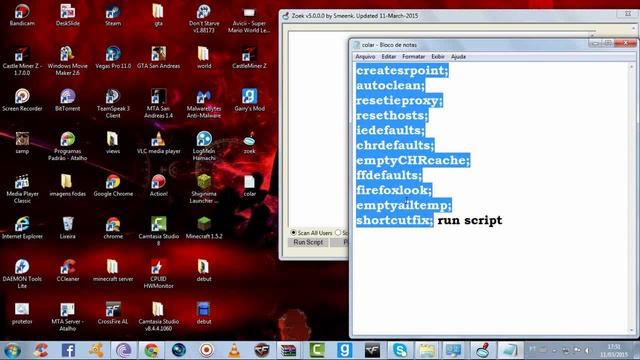The image size is (640, 360).
Task: Click in the Zoek script text area
Action: (x=318, y=129)
